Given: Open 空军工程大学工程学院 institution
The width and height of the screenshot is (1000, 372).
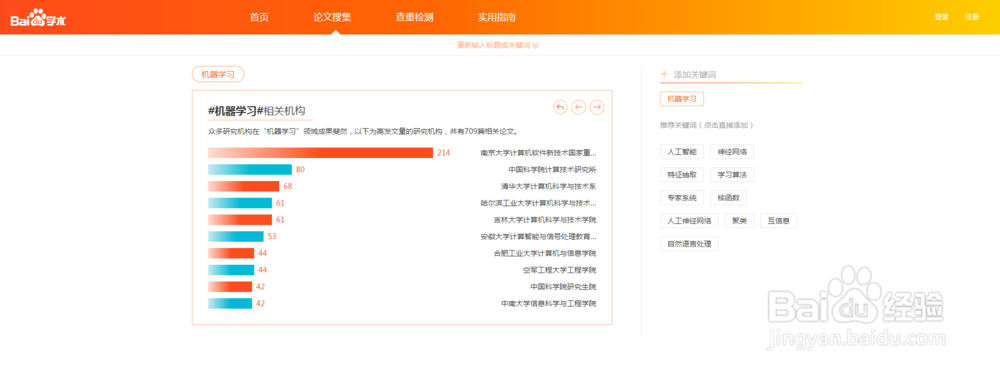Looking at the screenshot, I should [559, 270].
